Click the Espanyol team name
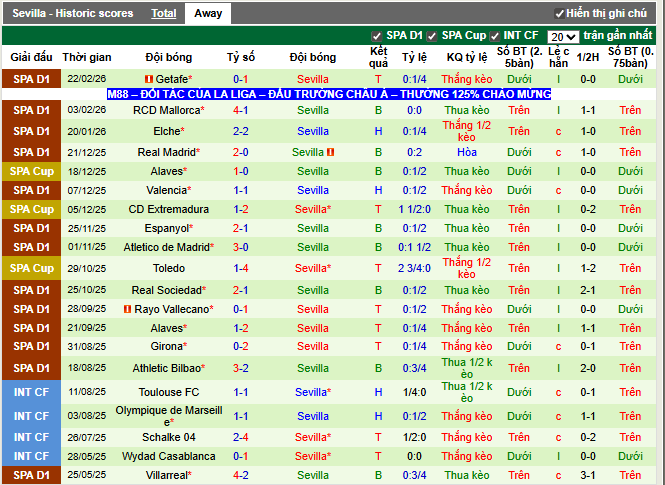665x485 pixels. coord(167,229)
